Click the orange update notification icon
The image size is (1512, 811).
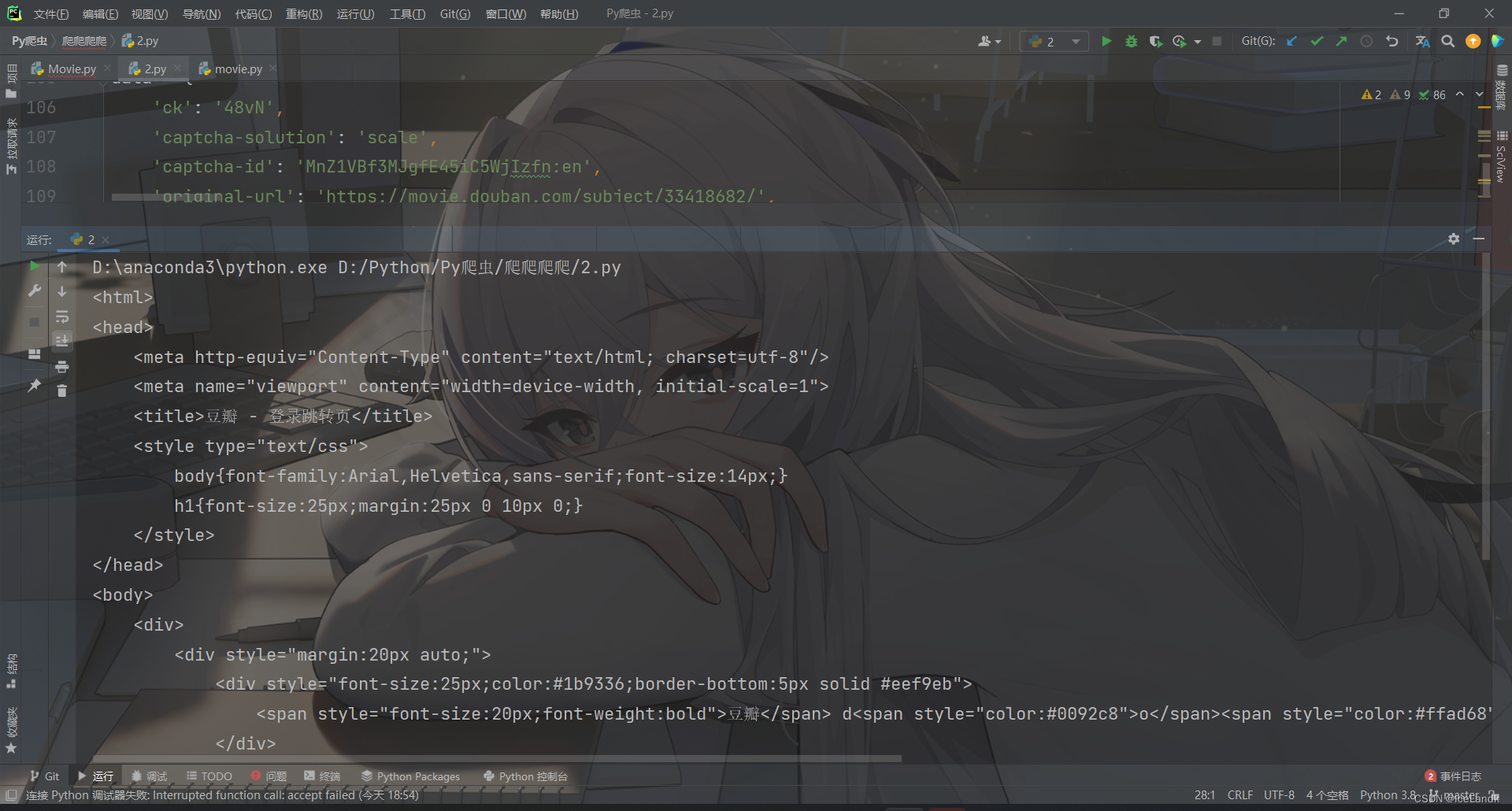pyautogui.click(x=1473, y=41)
